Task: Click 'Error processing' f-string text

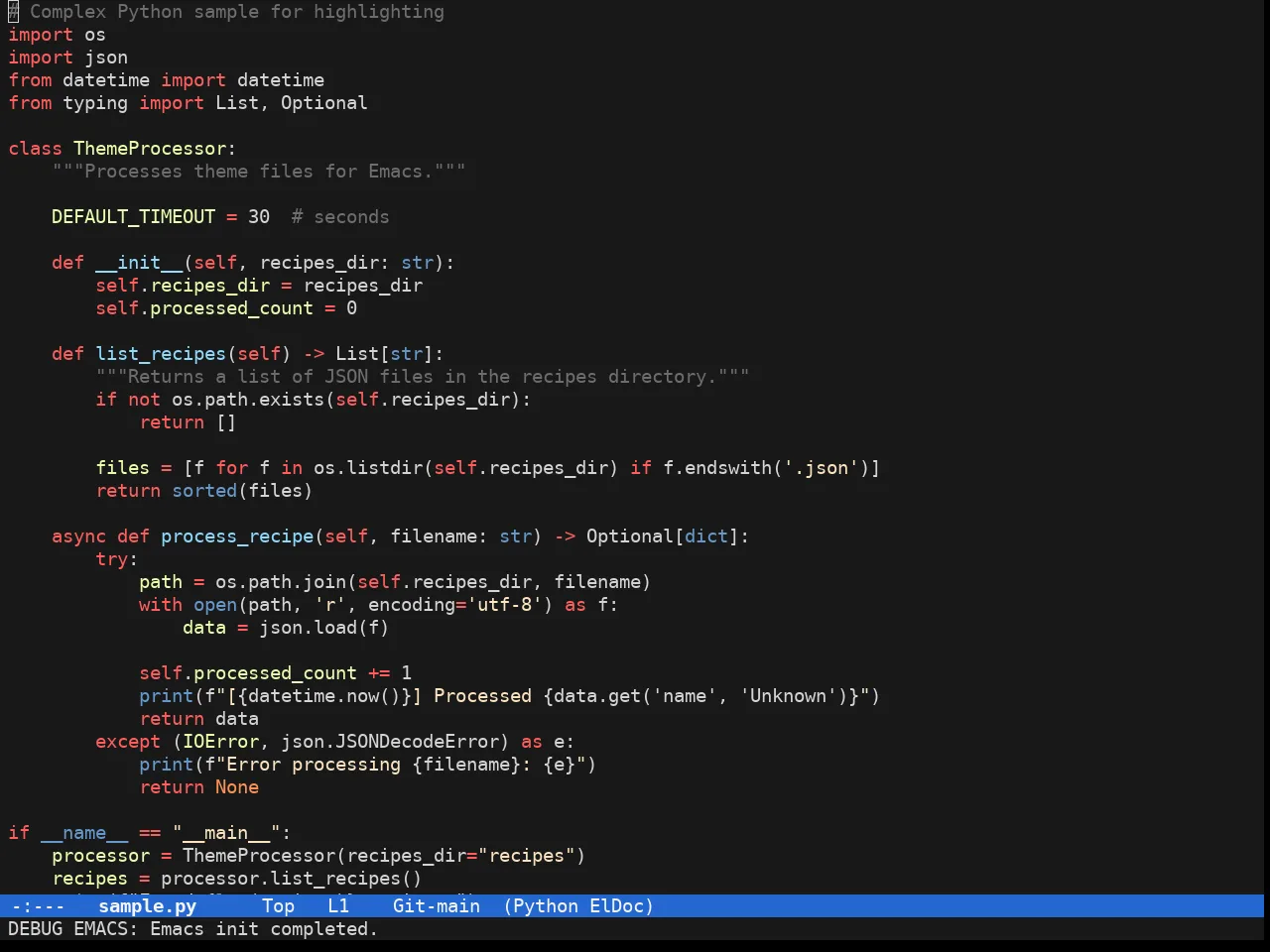Action: coord(314,765)
